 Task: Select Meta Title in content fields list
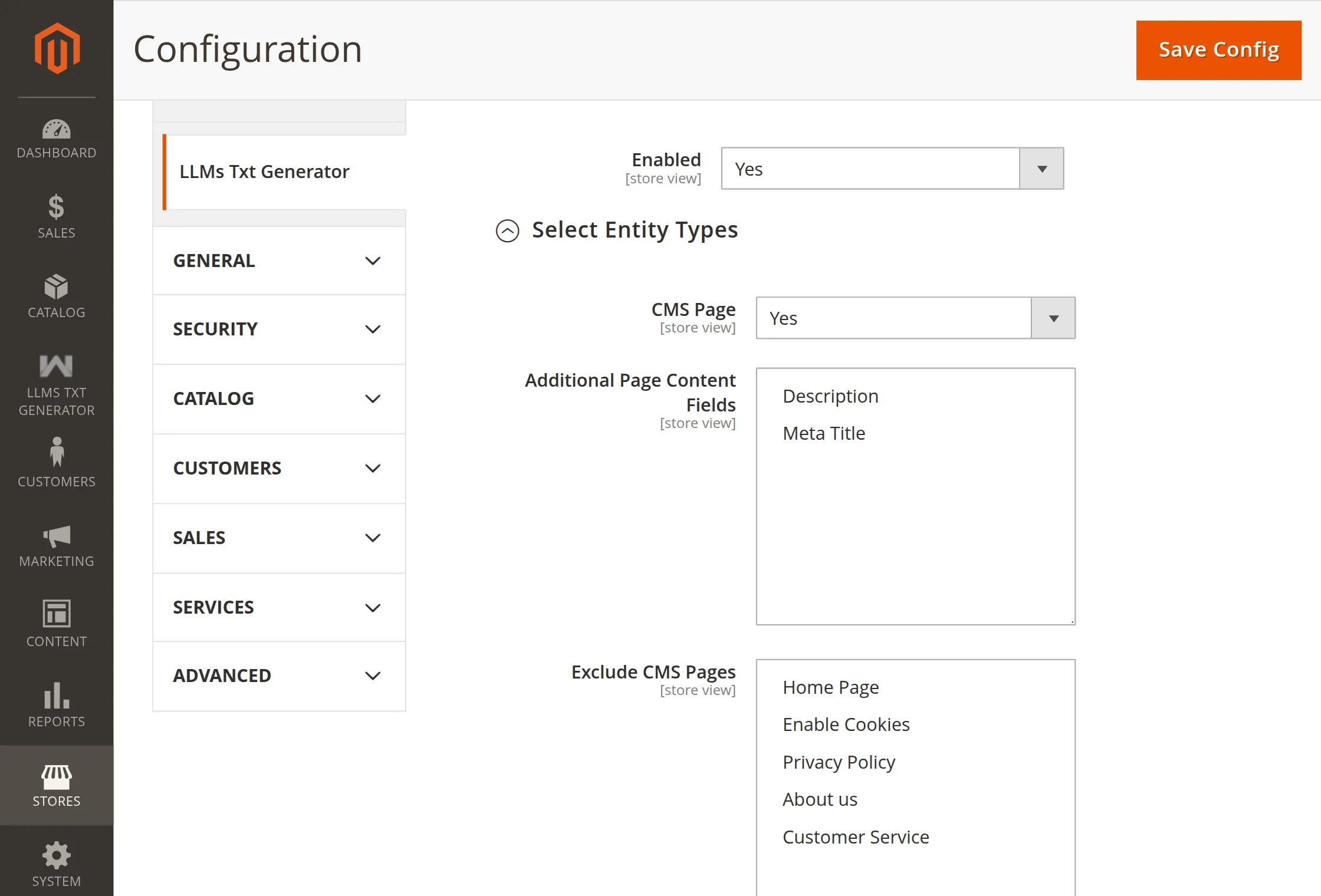tap(824, 433)
